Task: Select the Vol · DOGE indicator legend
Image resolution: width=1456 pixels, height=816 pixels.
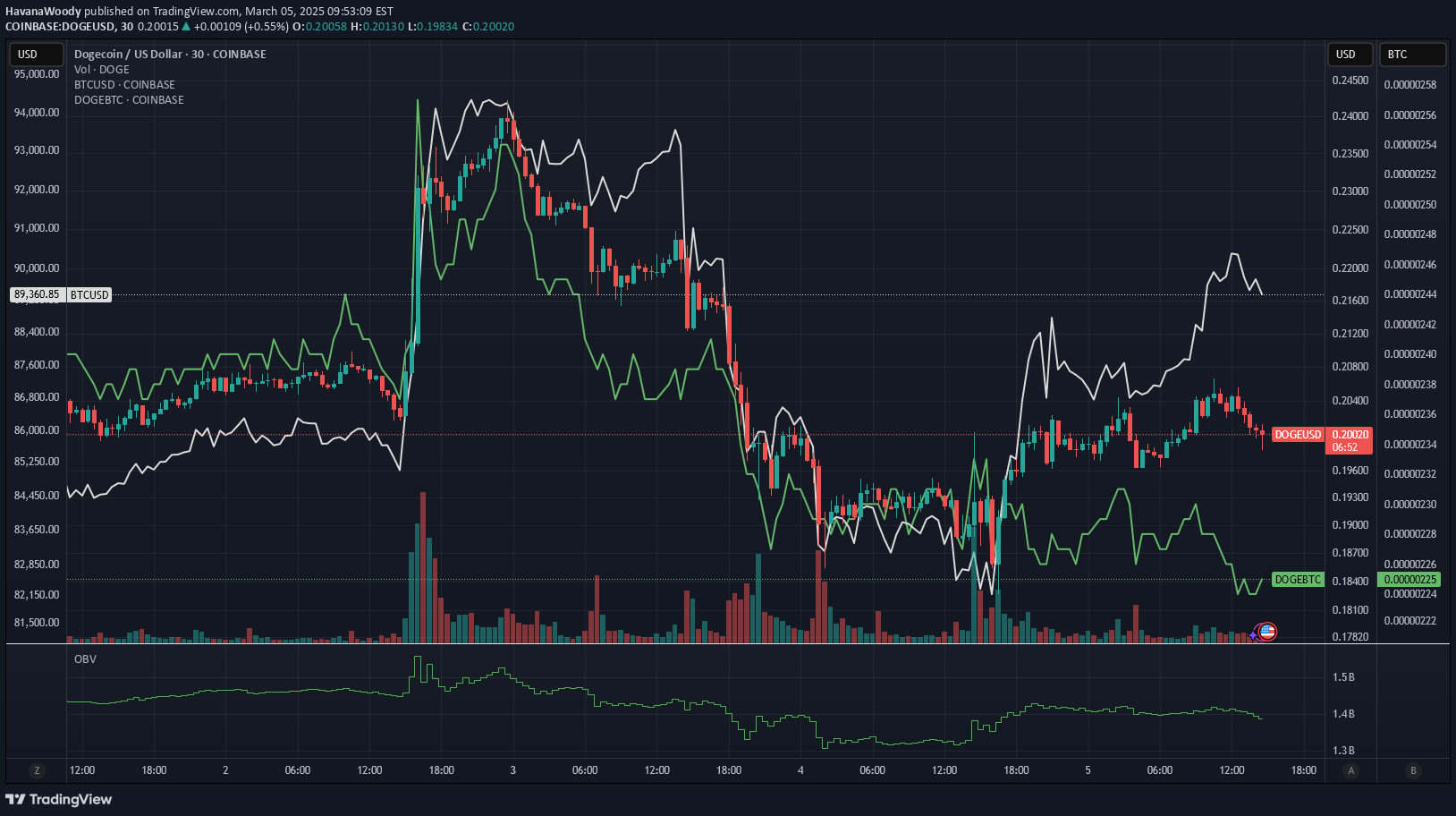Action: (x=101, y=70)
